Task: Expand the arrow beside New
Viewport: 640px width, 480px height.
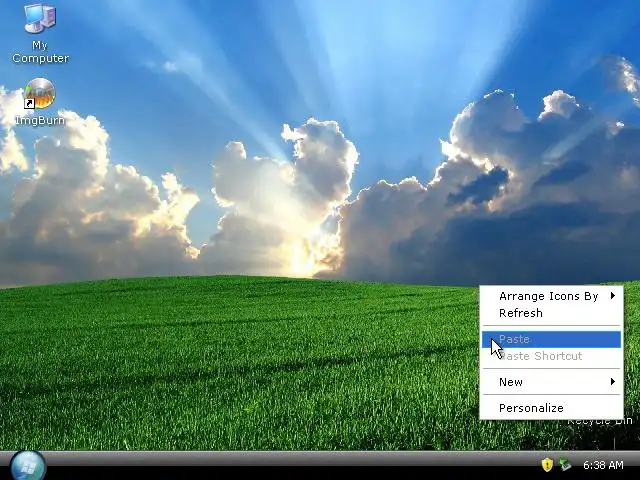Action: click(x=613, y=382)
